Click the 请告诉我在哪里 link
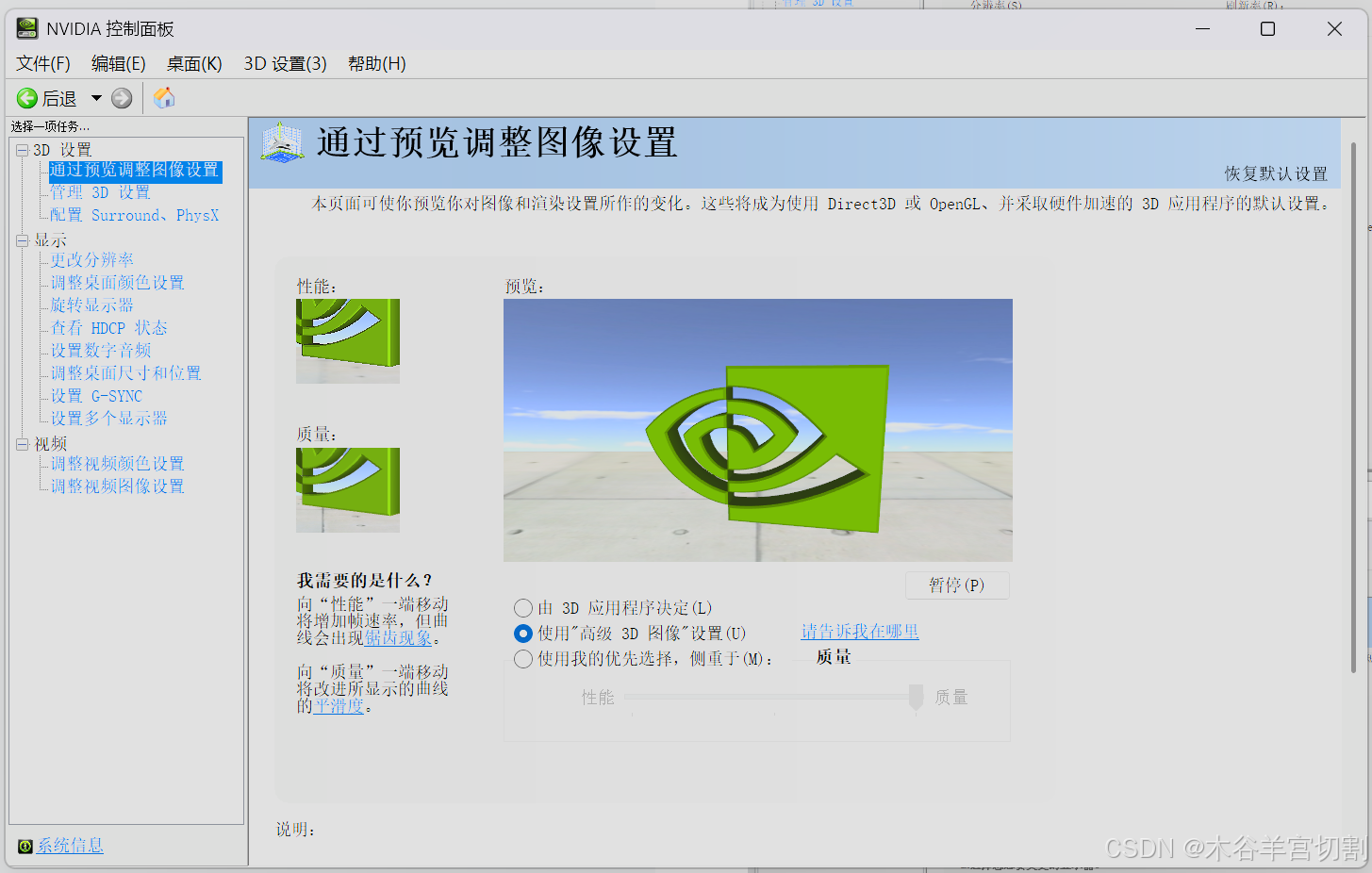The height and width of the screenshot is (873, 1372). [860, 632]
